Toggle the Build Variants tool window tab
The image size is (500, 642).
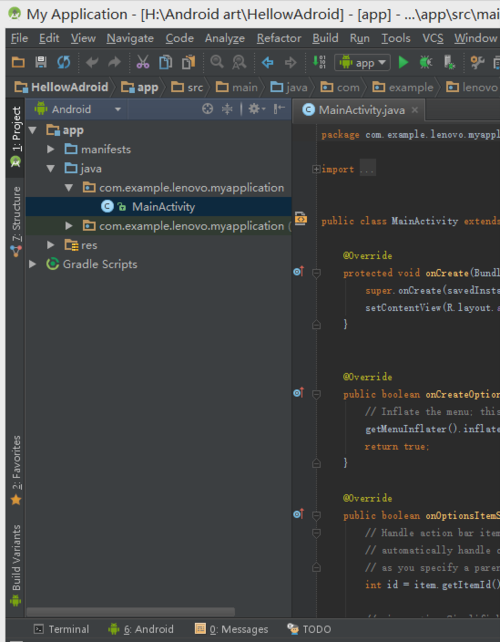point(16,565)
